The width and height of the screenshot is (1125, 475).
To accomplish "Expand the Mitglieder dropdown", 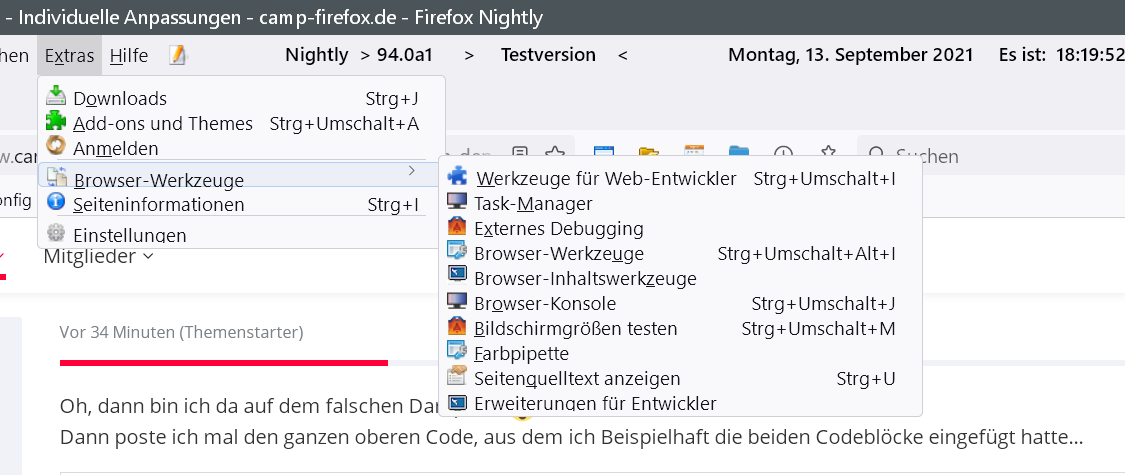I will (x=98, y=256).
